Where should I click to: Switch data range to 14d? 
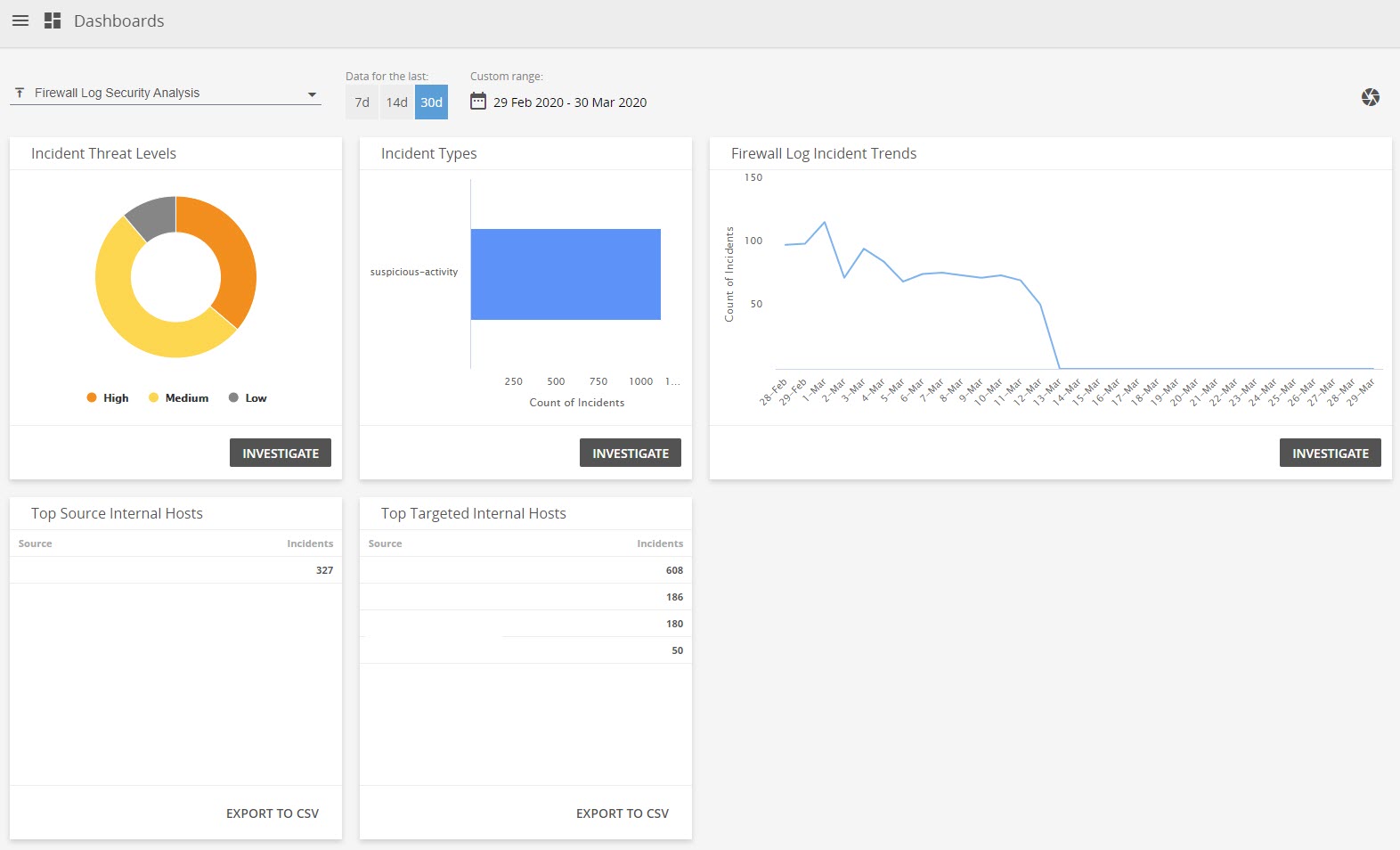pyautogui.click(x=396, y=102)
